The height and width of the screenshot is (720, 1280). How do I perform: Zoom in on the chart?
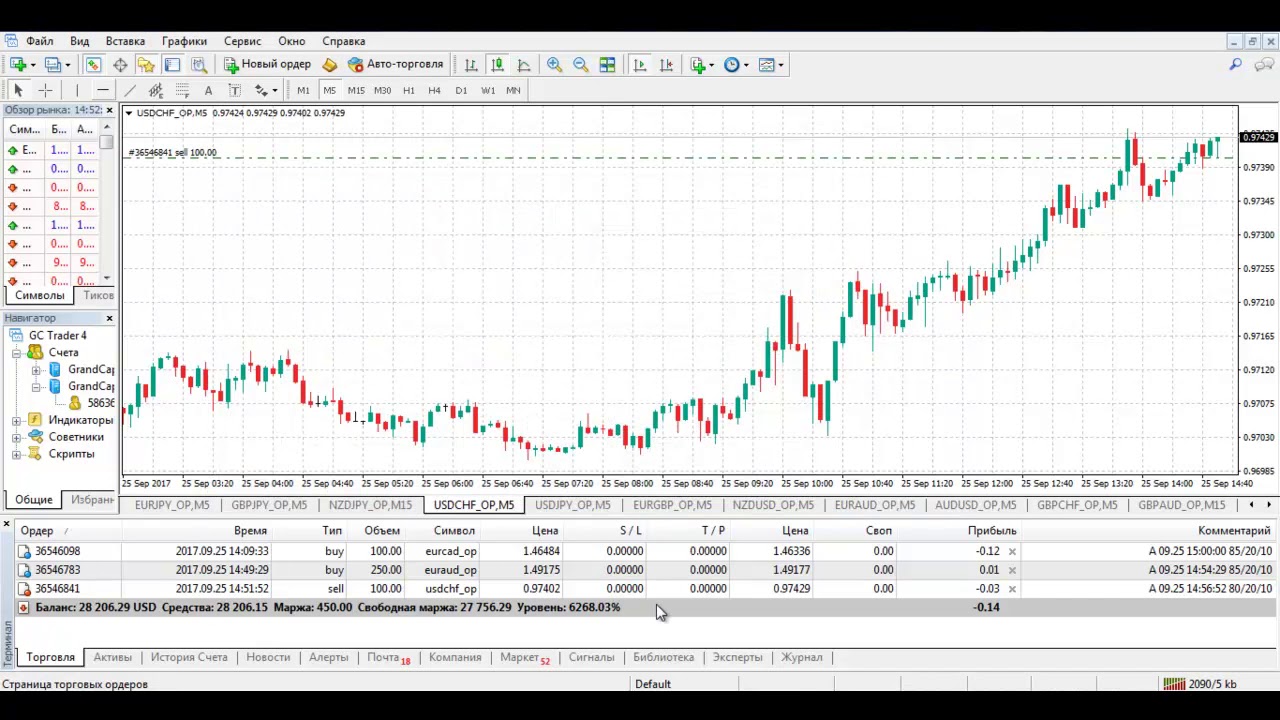click(554, 64)
